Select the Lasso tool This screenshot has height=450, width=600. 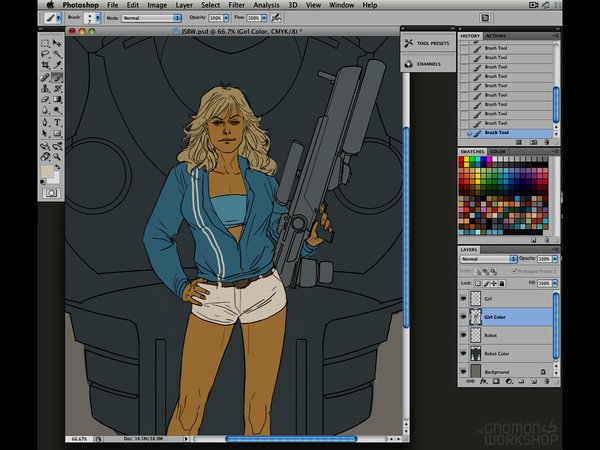click(x=45, y=54)
